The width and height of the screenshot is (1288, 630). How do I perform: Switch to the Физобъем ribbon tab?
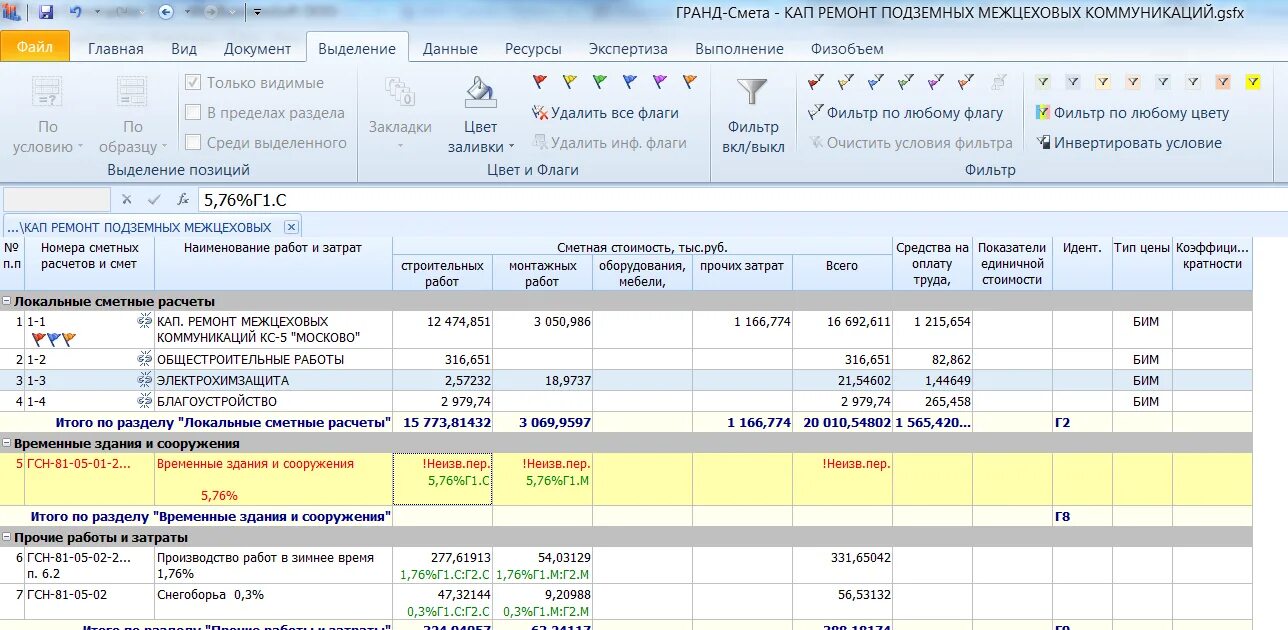pos(847,48)
